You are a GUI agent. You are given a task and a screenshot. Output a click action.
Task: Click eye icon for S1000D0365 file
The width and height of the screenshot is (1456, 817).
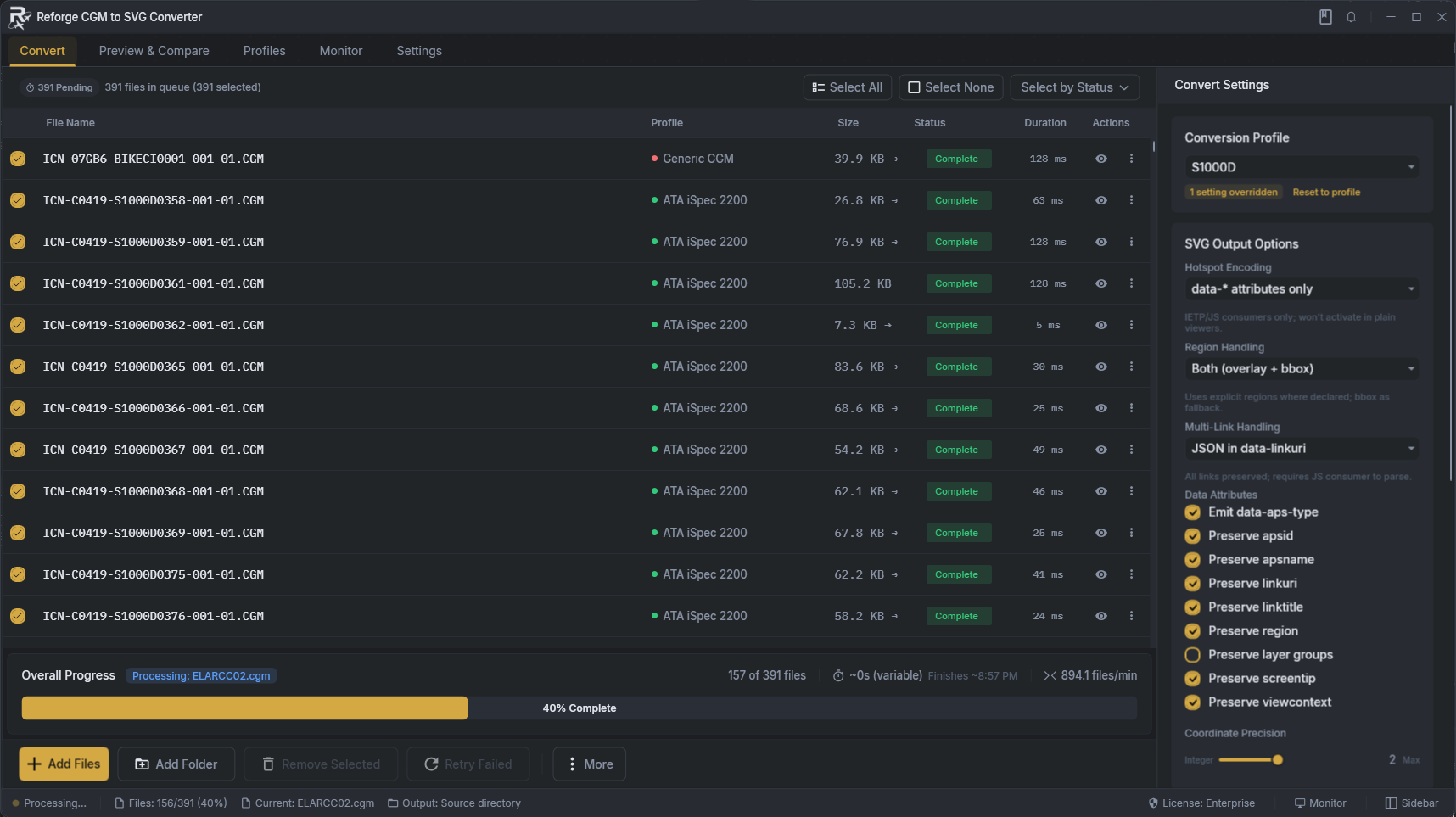coord(1100,367)
